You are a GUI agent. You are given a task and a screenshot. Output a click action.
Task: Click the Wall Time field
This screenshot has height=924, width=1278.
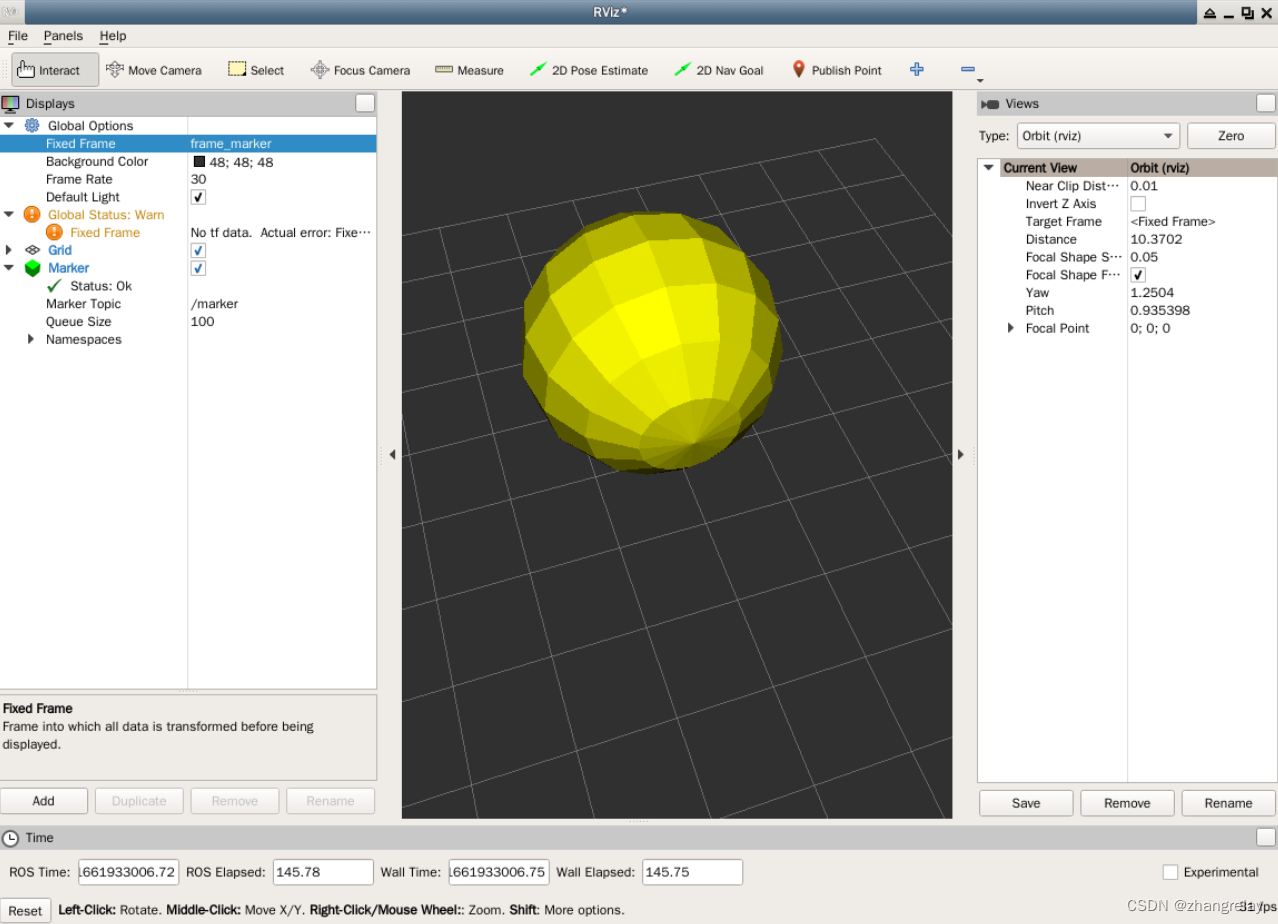point(499,872)
